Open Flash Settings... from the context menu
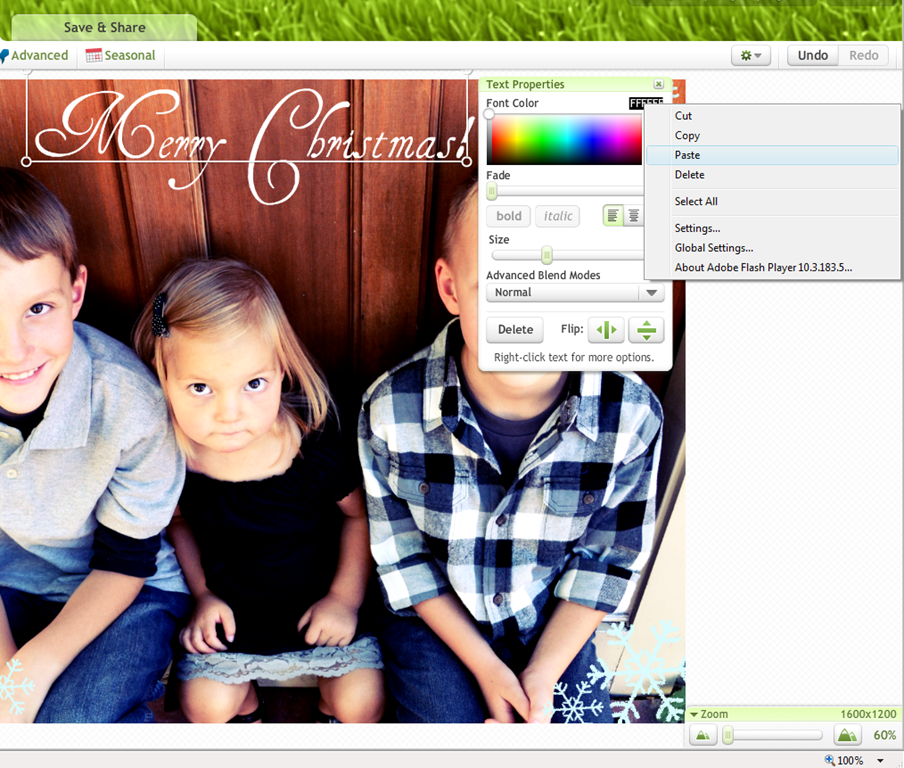 coord(772,228)
